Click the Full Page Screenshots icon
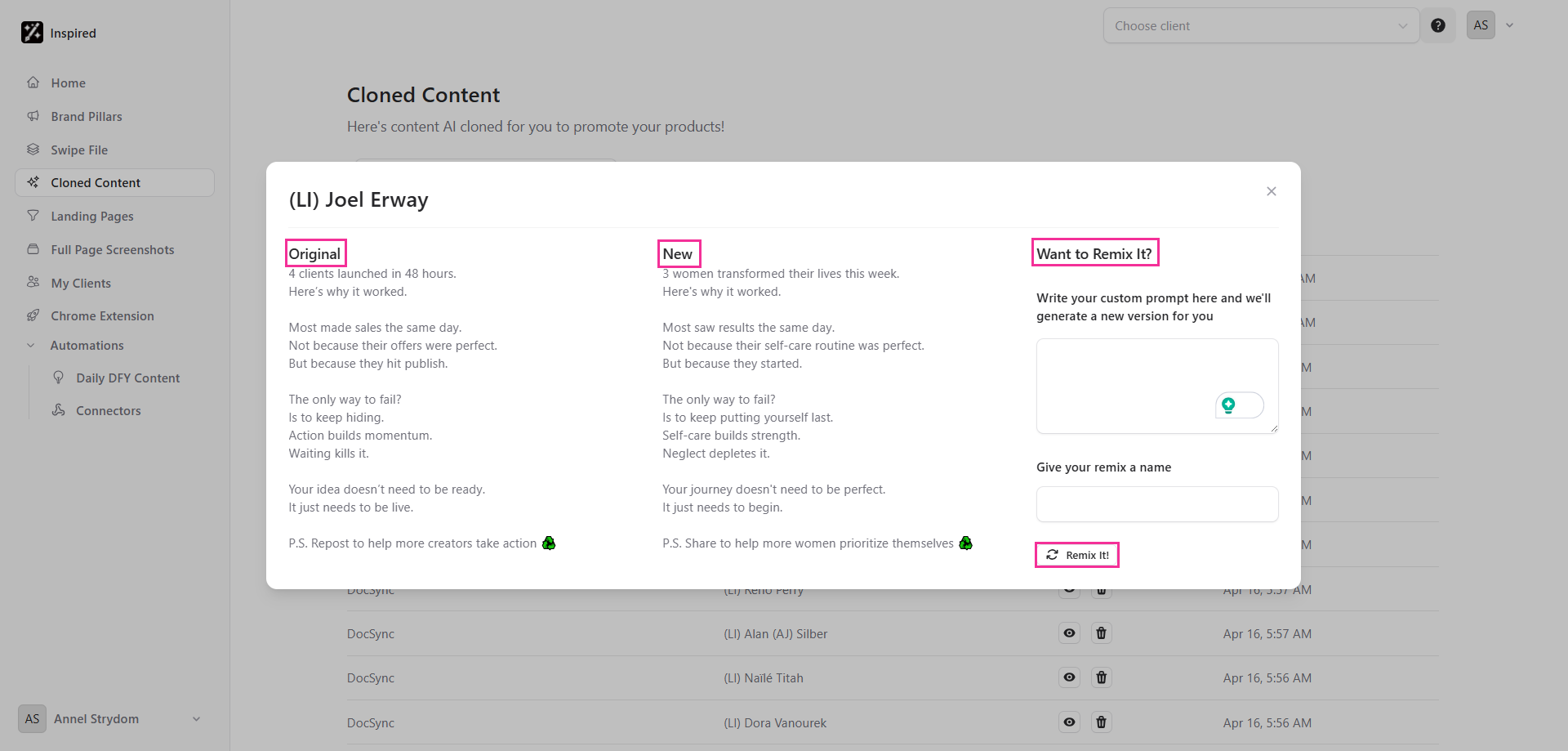The height and width of the screenshot is (751, 1568). coord(33,249)
